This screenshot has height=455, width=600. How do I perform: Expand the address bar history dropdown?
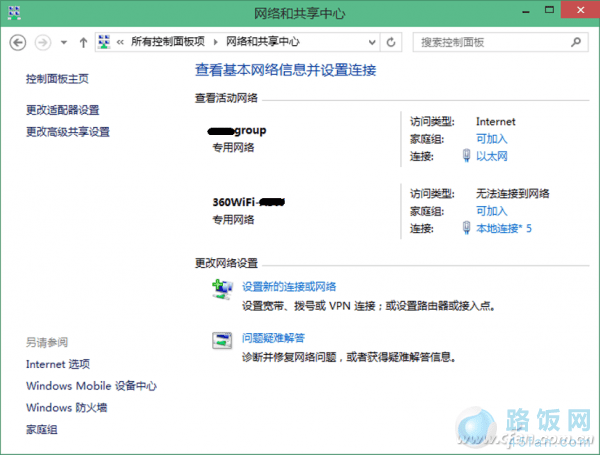click(x=372, y=42)
